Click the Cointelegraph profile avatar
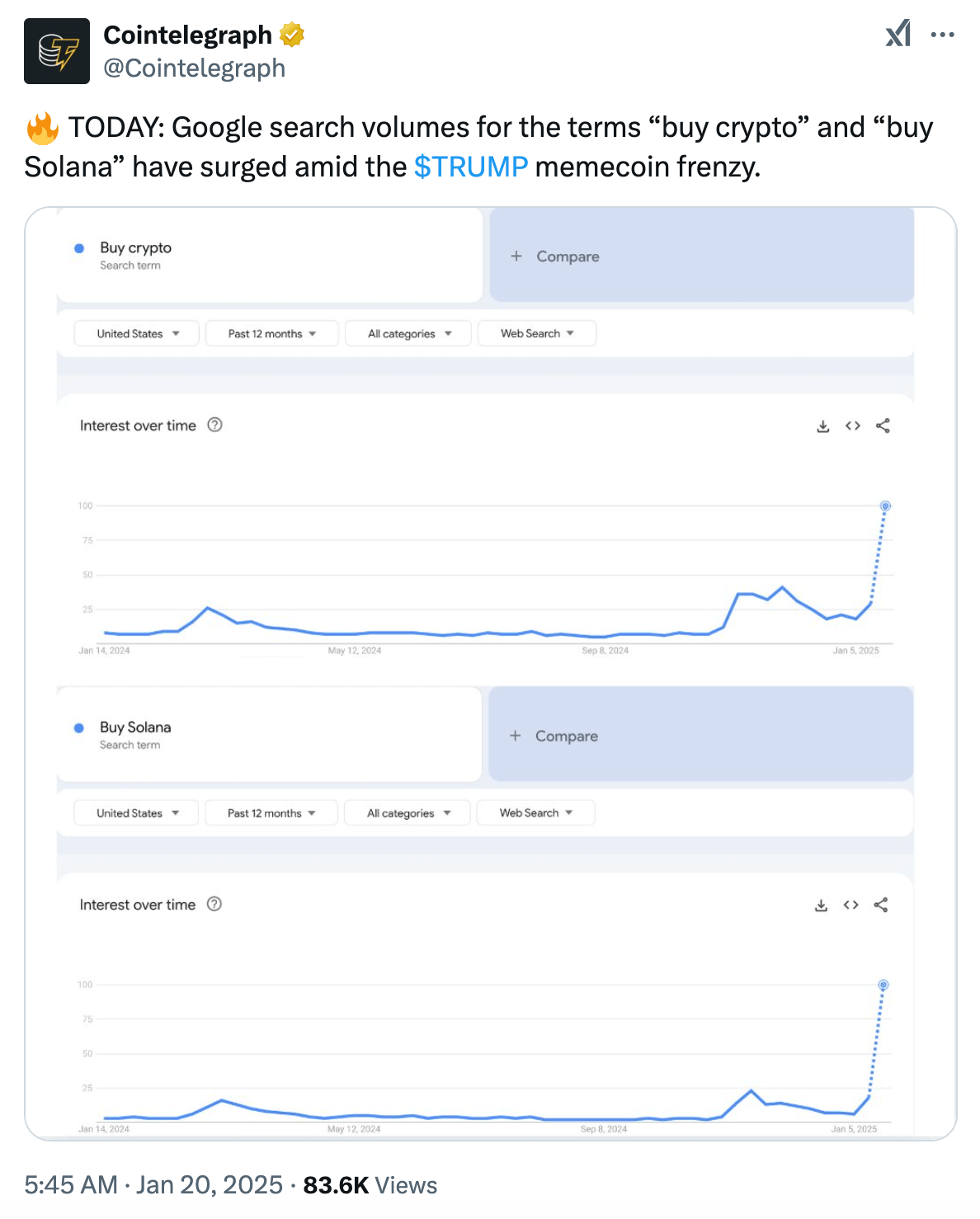 (57, 50)
